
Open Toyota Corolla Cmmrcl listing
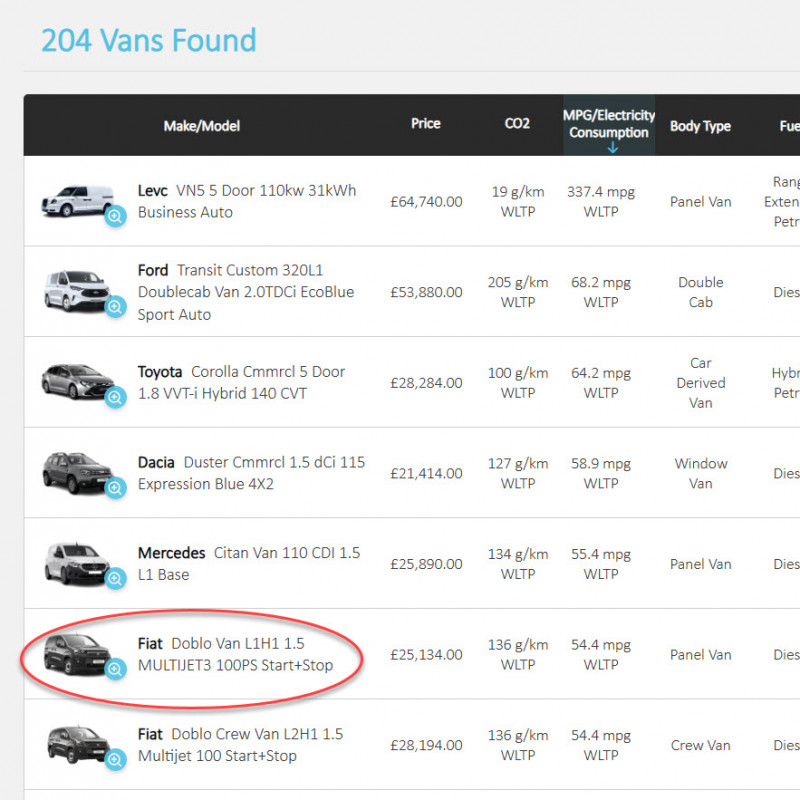point(241,382)
